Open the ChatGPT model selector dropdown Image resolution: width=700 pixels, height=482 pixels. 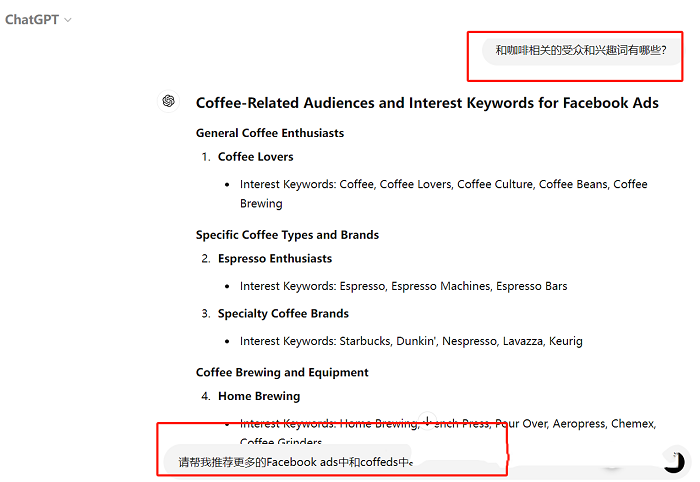coord(38,20)
